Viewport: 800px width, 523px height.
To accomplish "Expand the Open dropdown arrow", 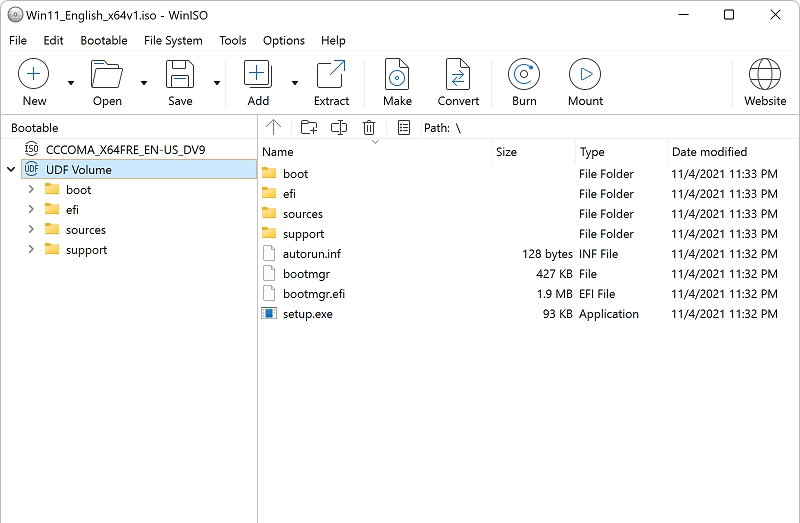I will (x=144, y=83).
